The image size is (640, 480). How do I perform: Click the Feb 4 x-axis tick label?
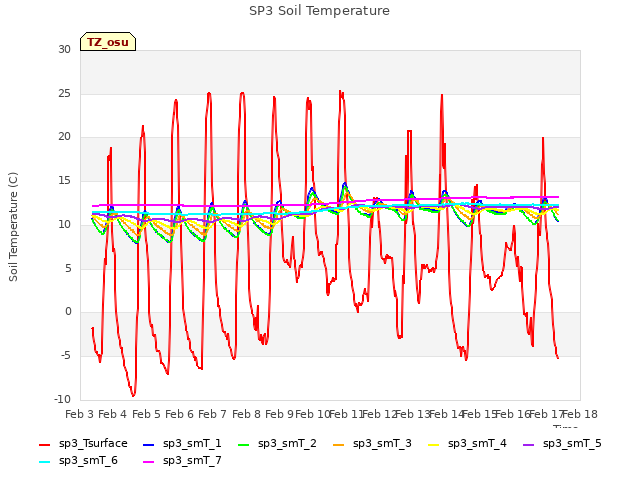113,414
